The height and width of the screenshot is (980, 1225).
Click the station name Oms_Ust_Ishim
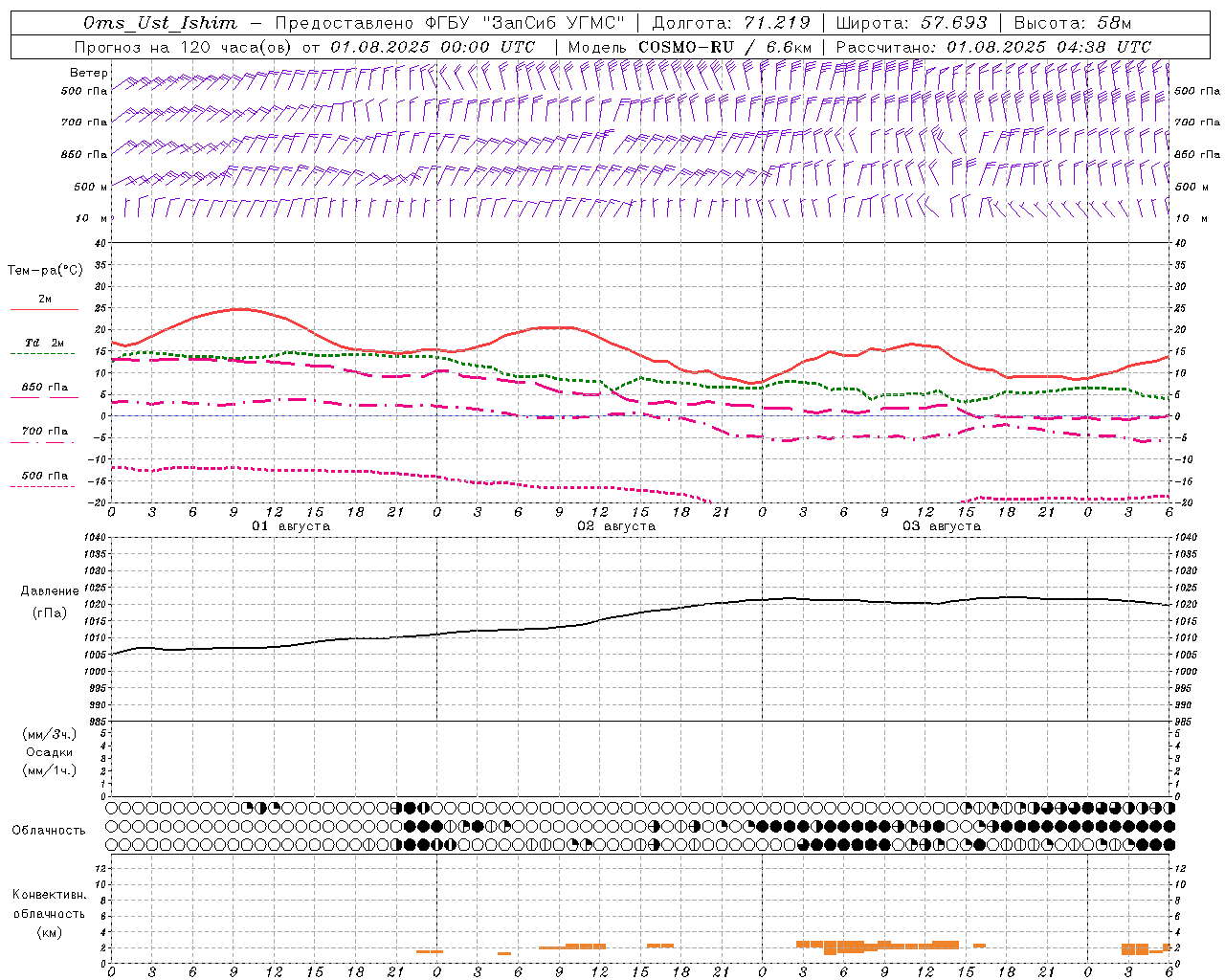pos(160,23)
